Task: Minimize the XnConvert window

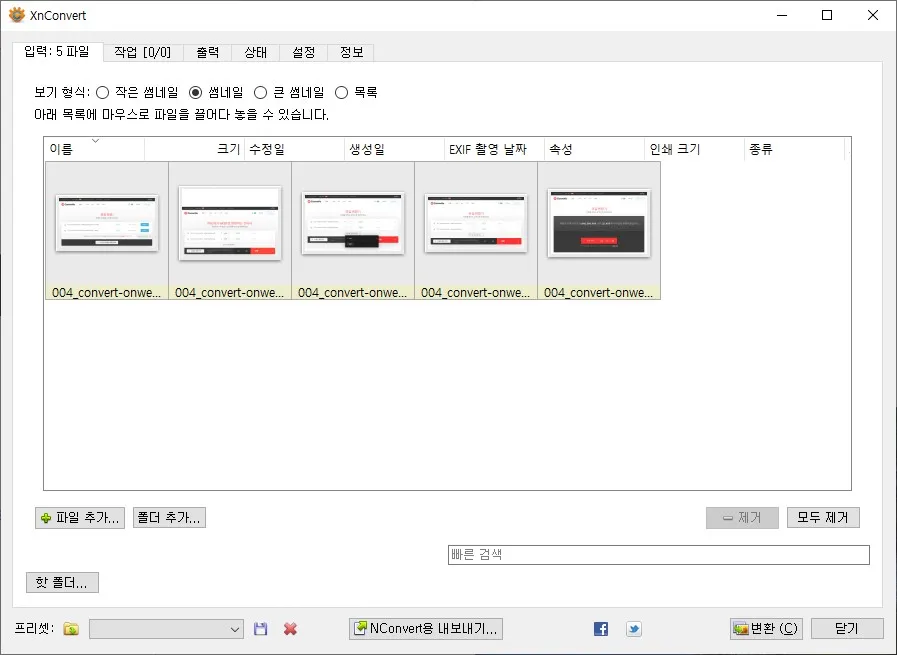Action: tap(782, 15)
